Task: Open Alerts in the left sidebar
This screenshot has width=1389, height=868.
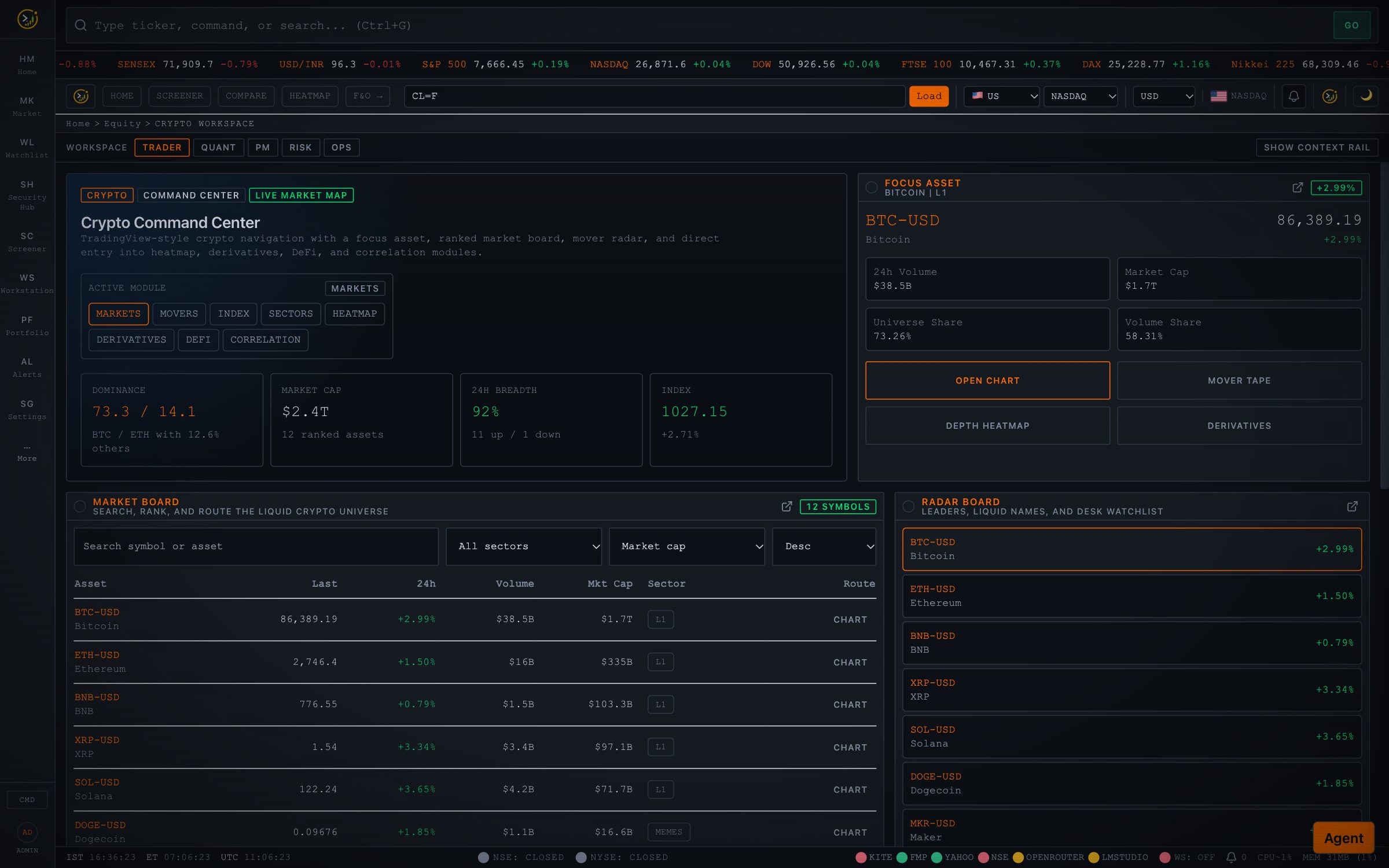Action: tap(27, 367)
